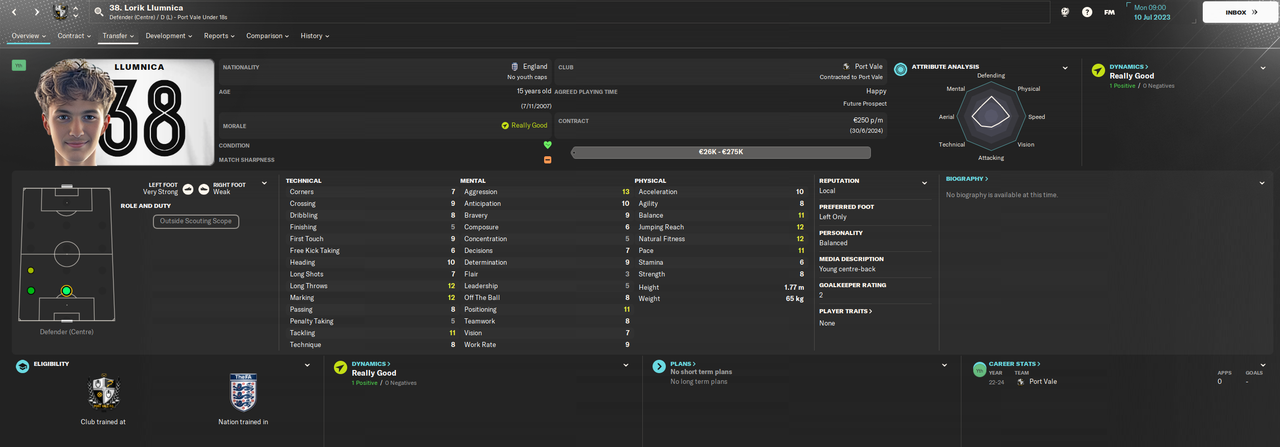The width and height of the screenshot is (1280, 447).
Task: Click the England flag icon beside nationality
Action: [515, 66]
